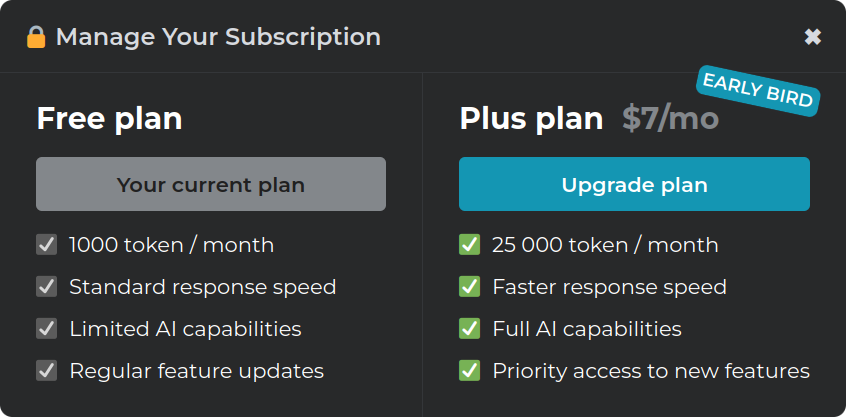Click green checkmark beside 25 000 token / month

469,245
